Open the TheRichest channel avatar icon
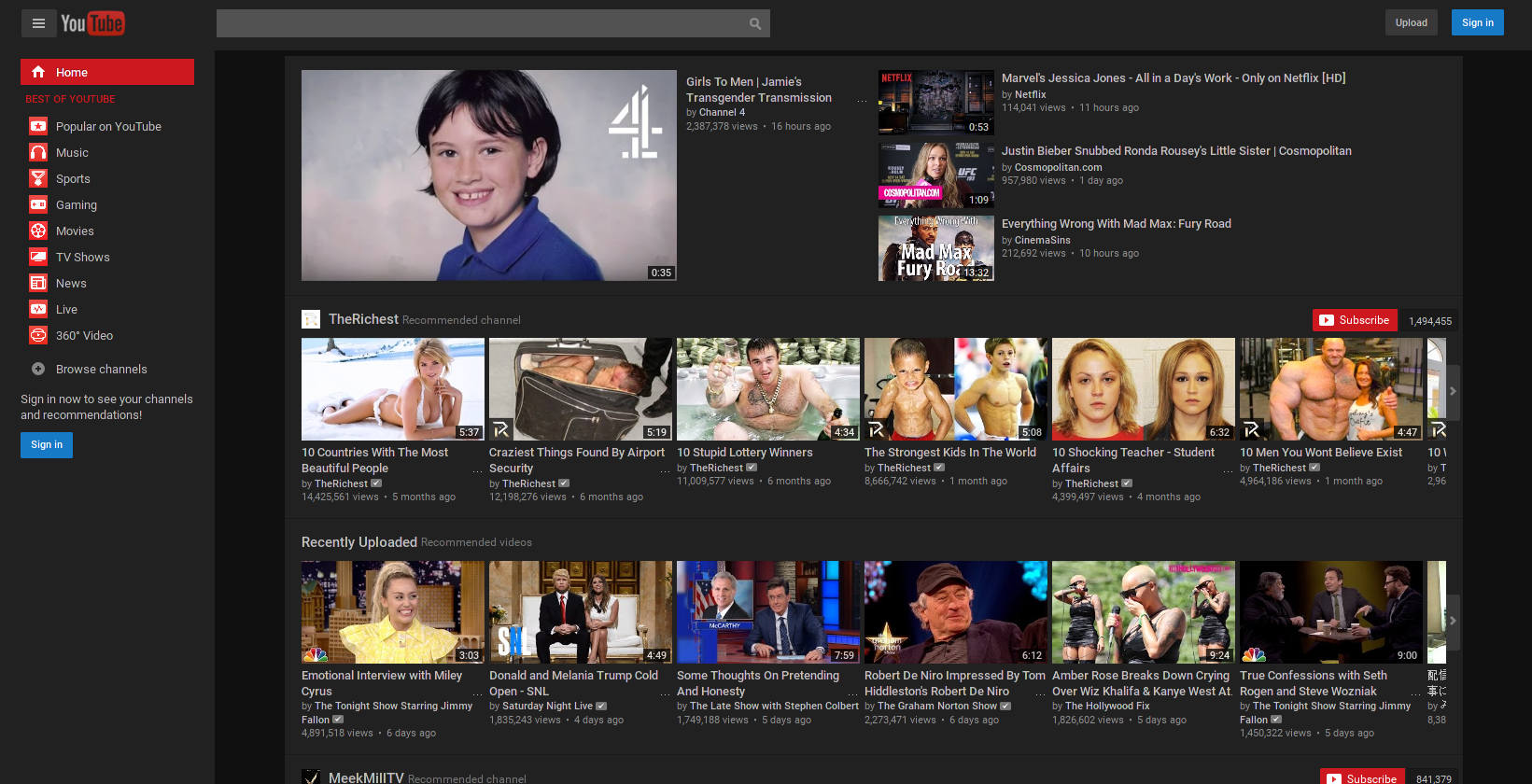Screen dimensions: 1532x784 [311, 319]
